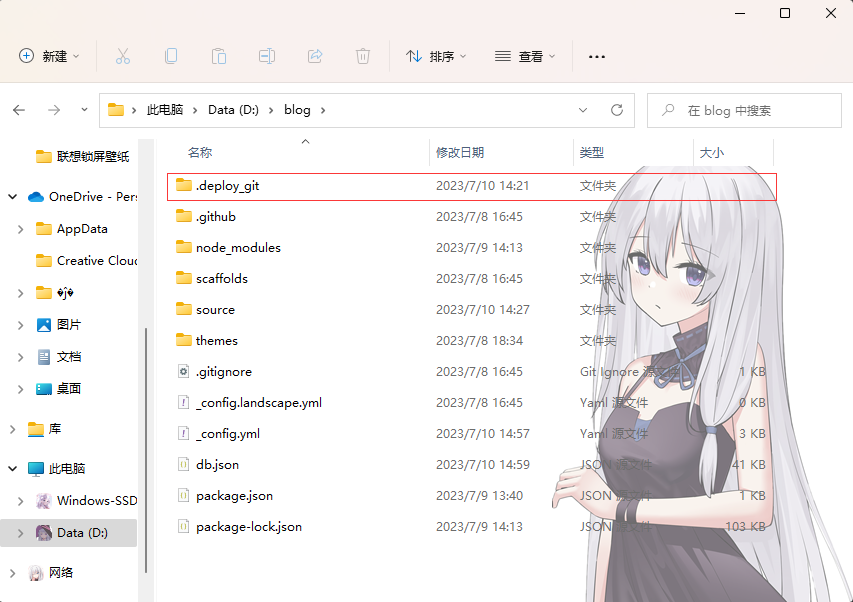The height and width of the screenshot is (602, 853).
Task: Click the 在 blog 中搜索 search field
Action: pos(744,110)
